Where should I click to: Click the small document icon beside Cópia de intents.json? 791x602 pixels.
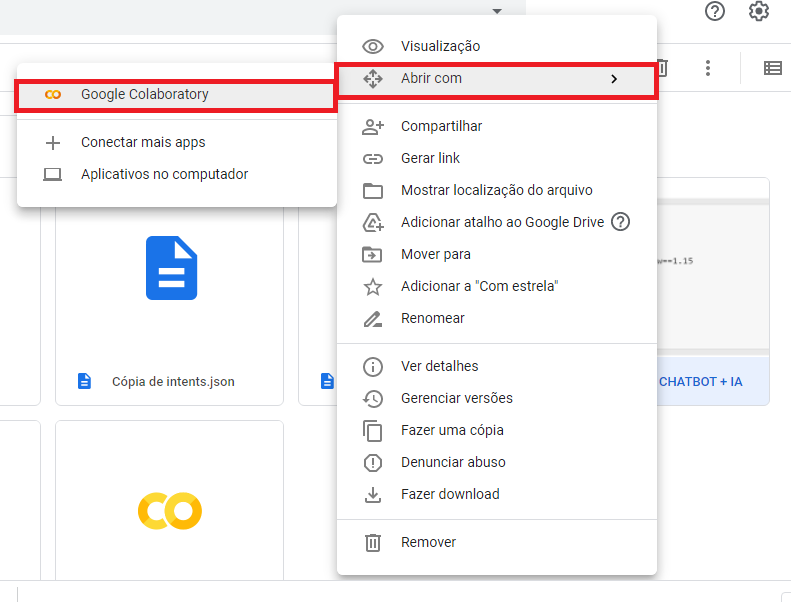coord(84,381)
